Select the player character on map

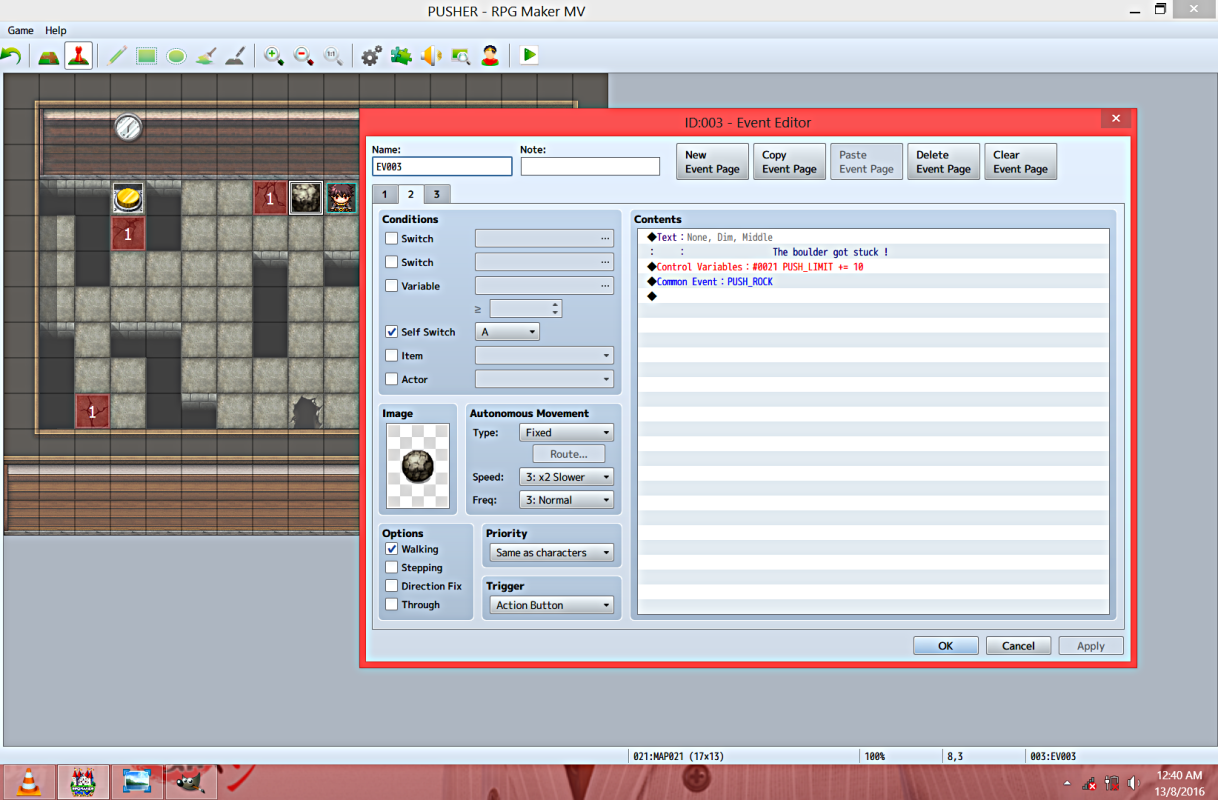tap(342, 198)
